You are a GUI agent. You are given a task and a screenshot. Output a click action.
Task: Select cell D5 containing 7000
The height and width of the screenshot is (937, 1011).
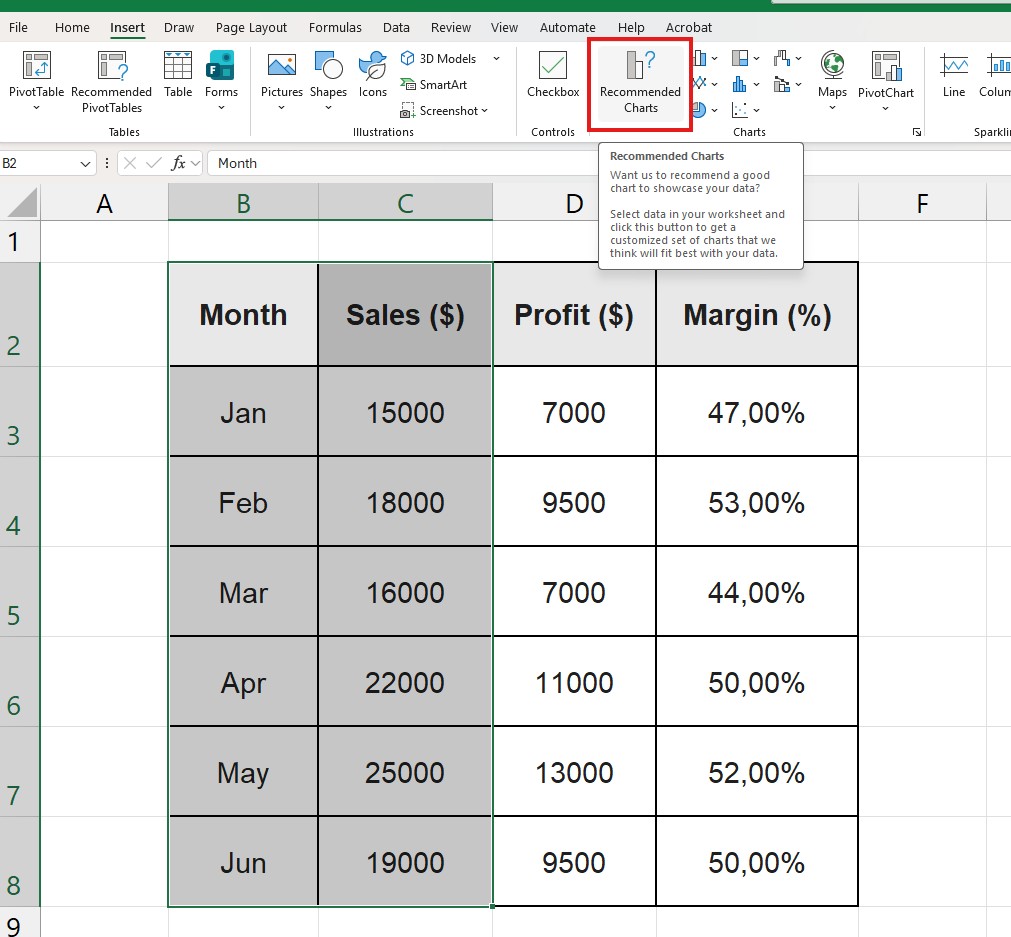(574, 591)
